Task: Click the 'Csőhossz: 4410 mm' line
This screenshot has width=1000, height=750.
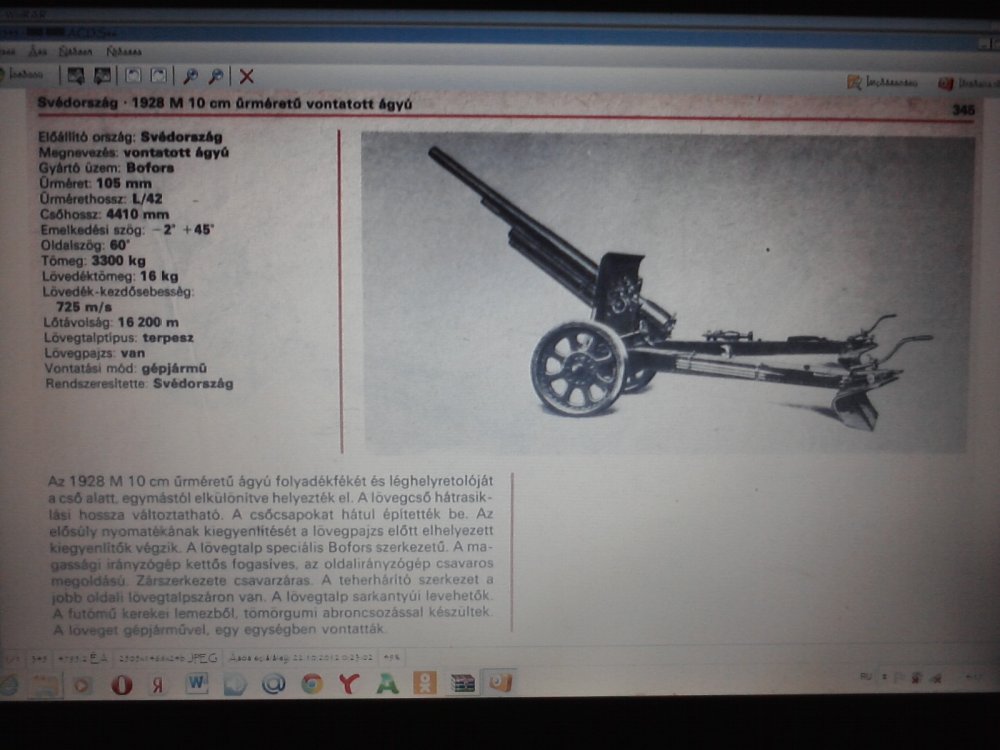Action: [105, 214]
